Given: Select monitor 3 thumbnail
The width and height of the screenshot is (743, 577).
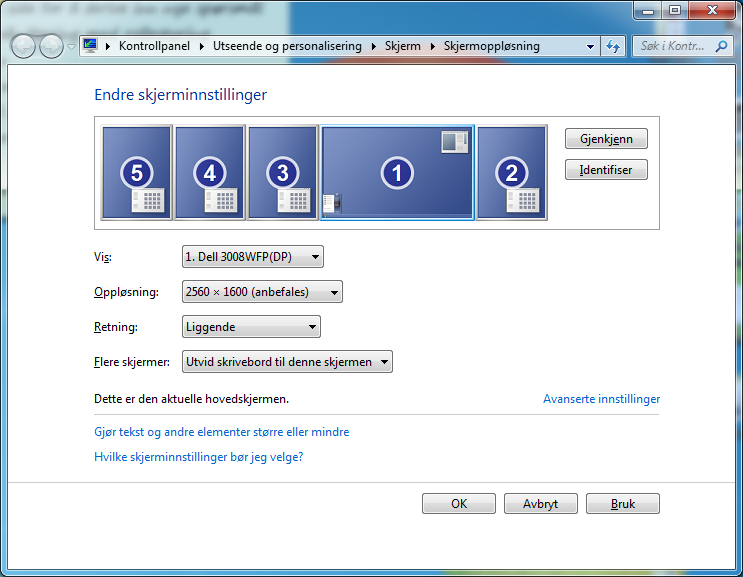Looking at the screenshot, I should click(x=282, y=172).
